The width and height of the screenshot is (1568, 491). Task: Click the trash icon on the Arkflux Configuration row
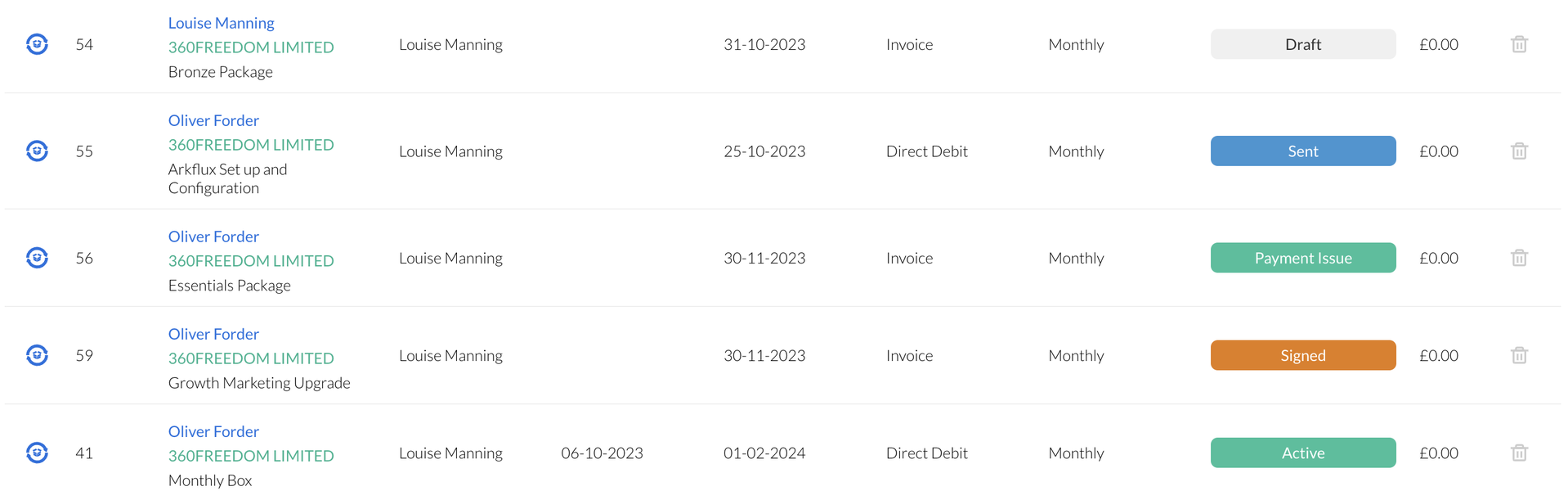[x=1519, y=151]
